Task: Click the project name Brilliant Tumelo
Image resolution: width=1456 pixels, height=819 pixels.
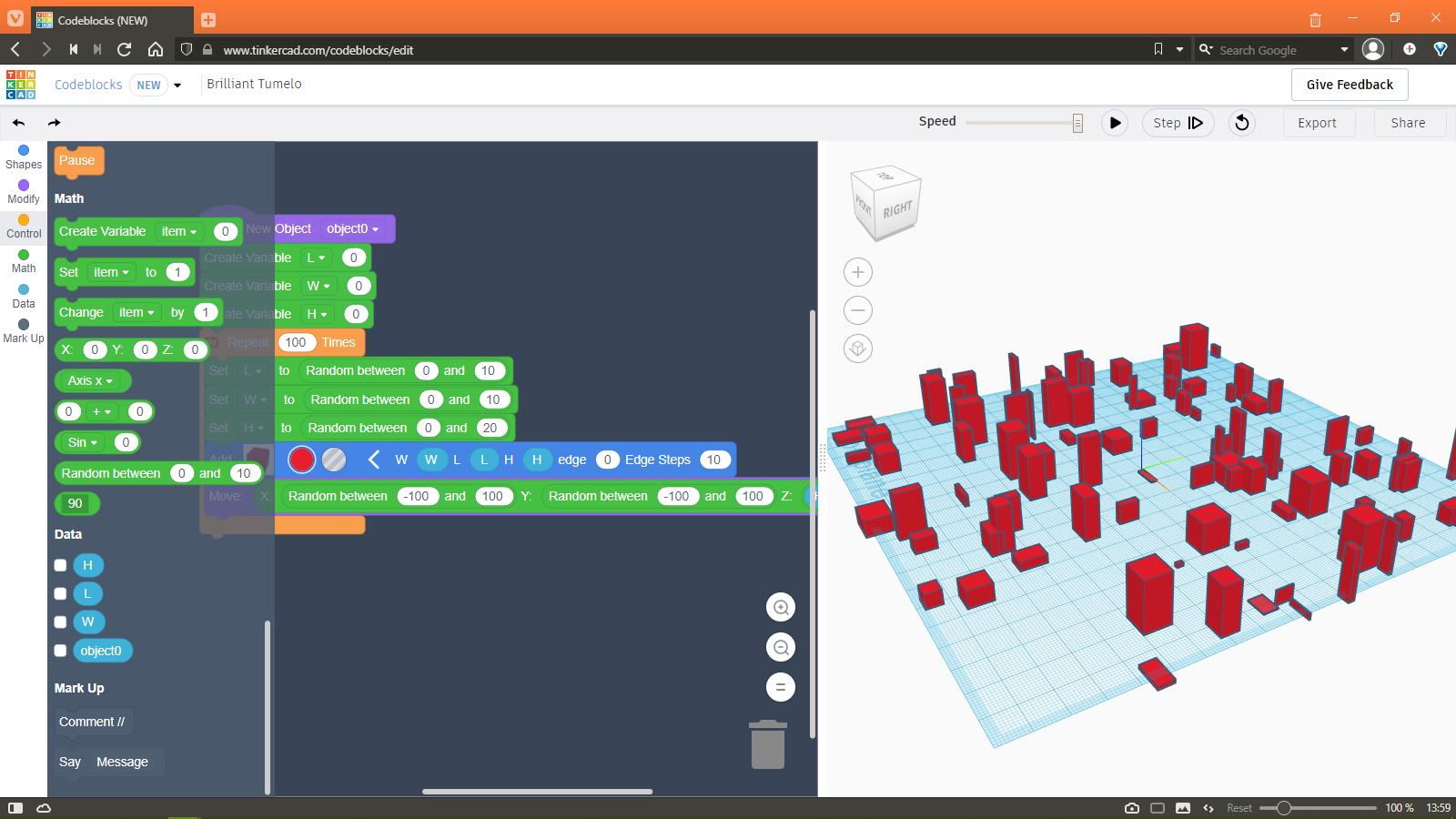Action: [x=254, y=84]
